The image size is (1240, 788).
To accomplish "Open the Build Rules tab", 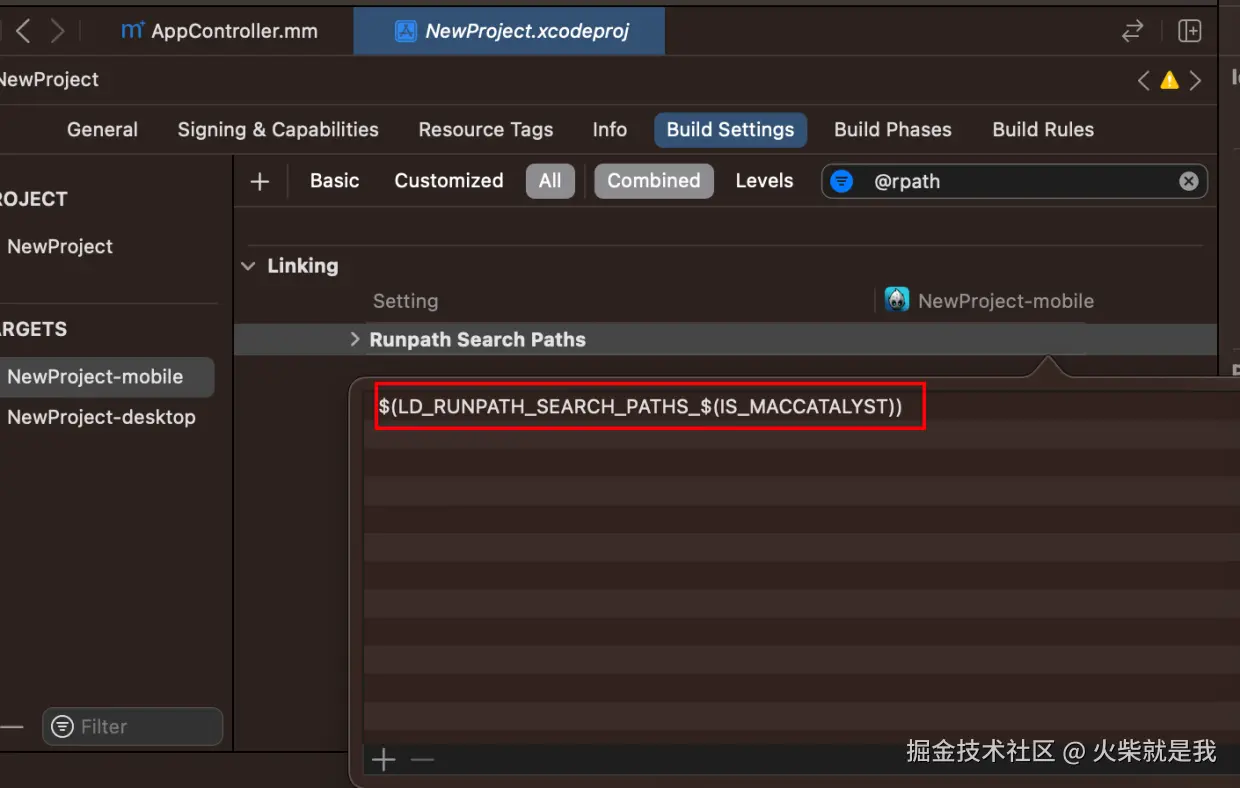I will pos(1043,130).
